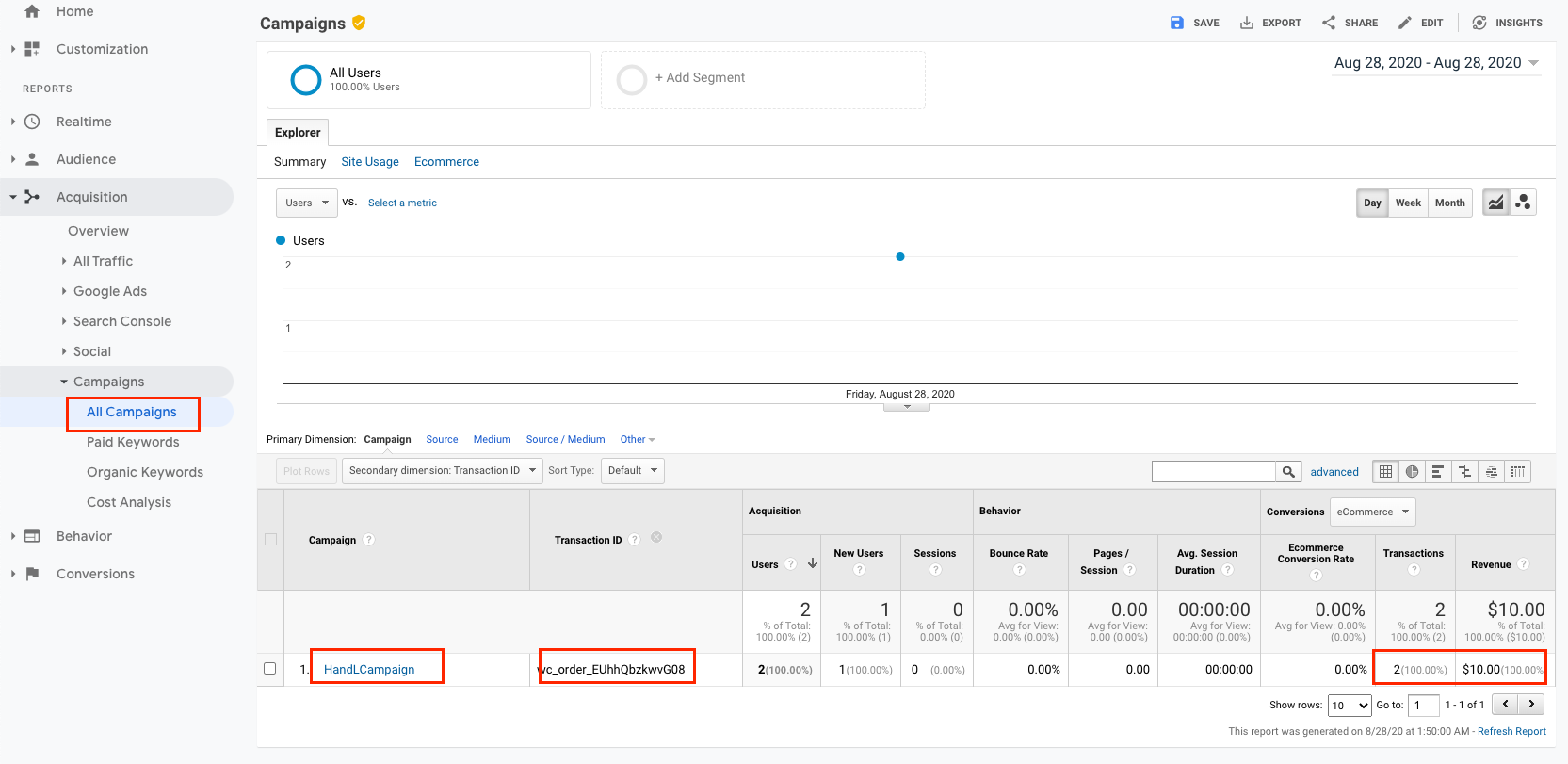1568x764 pixels.
Task: Check the HandLCampaign row checkbox
Action: [x=270, y=669]
